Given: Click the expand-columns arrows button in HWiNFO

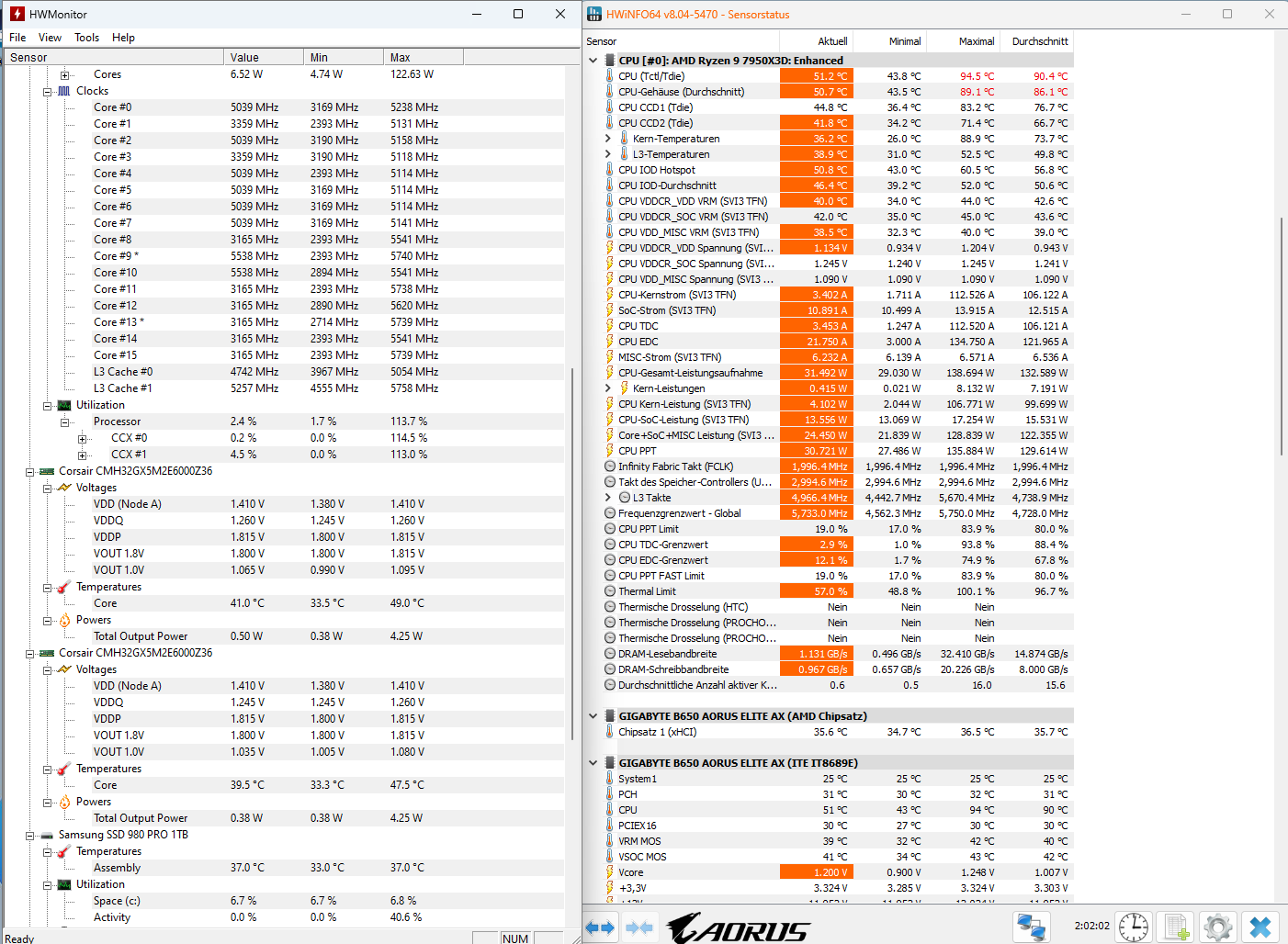Looking at the screenshot, I should 601,927.
